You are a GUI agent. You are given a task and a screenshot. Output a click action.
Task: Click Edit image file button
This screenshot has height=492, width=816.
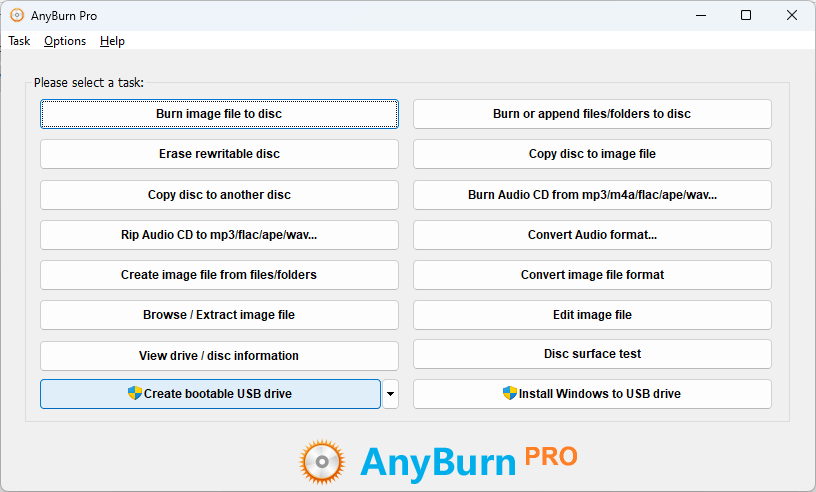592,315
